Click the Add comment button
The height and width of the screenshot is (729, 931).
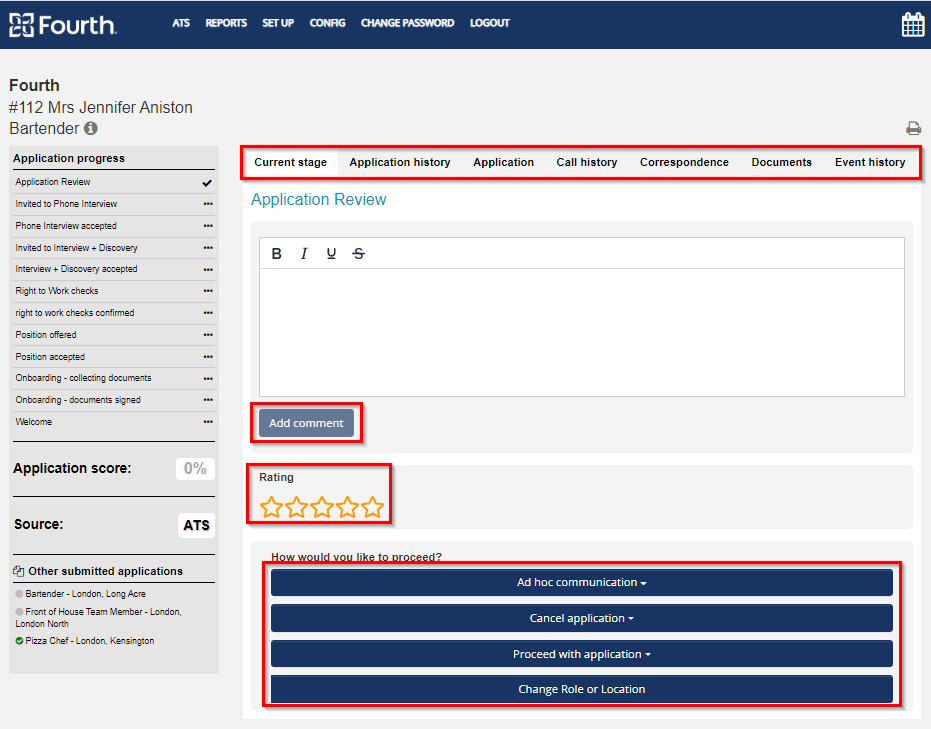pos(306,423)
